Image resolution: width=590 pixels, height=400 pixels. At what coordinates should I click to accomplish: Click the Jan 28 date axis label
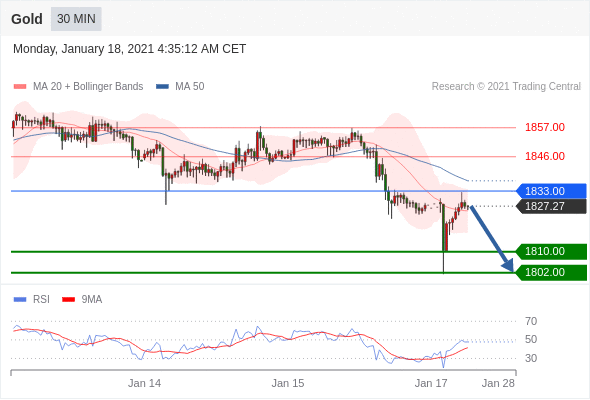tap(498, 383)
